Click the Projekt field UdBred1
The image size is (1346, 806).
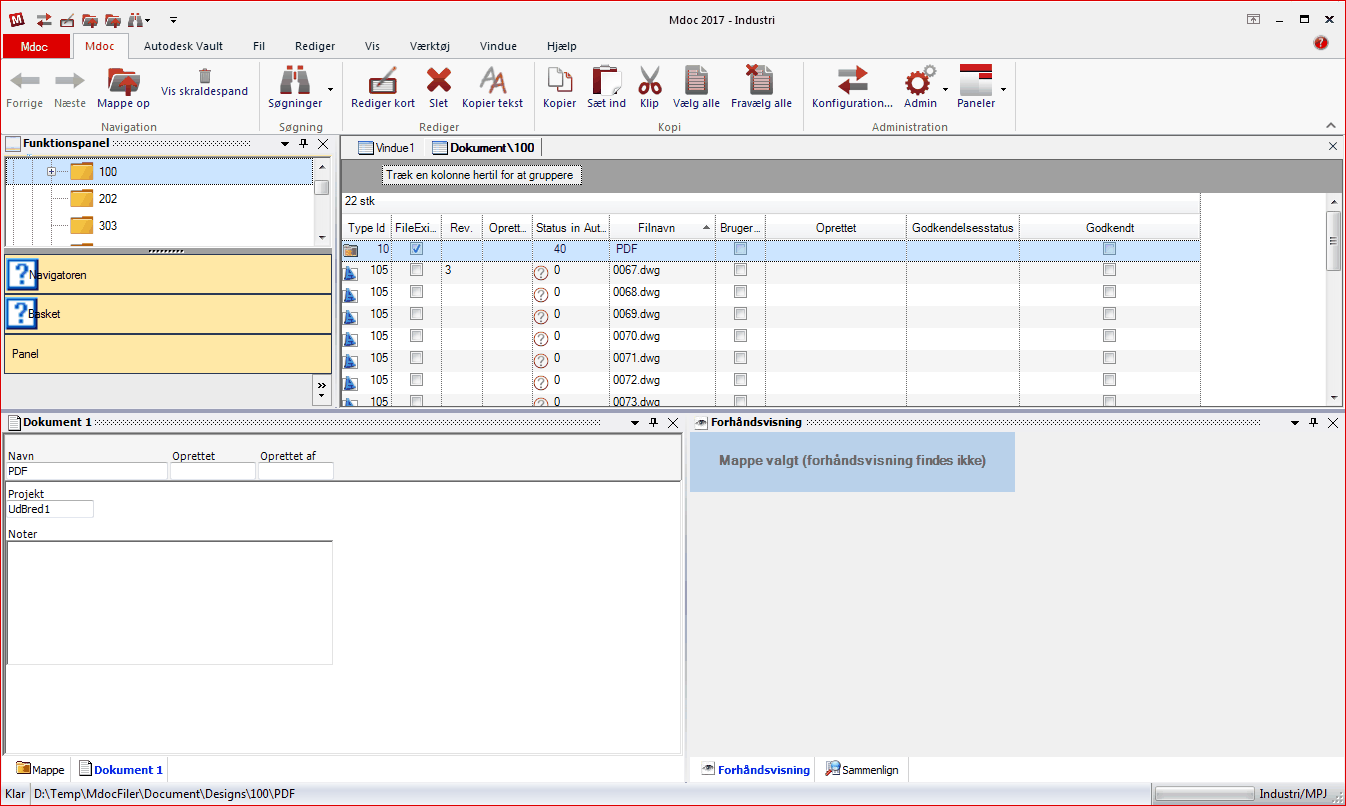(49, 509)
